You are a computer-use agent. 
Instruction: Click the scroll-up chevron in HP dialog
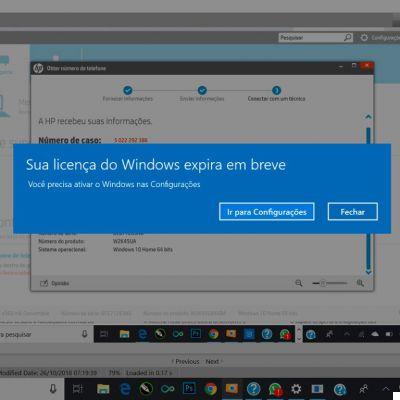[368, 117]
